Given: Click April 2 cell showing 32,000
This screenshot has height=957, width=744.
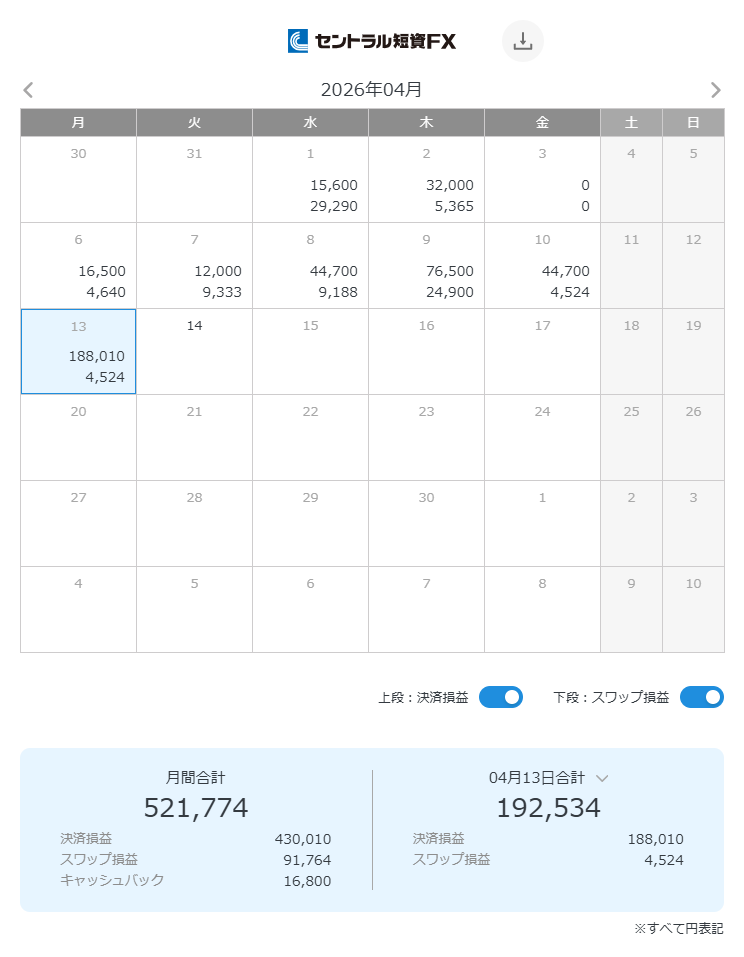Looking at the screenshot, I should [427, 180].
